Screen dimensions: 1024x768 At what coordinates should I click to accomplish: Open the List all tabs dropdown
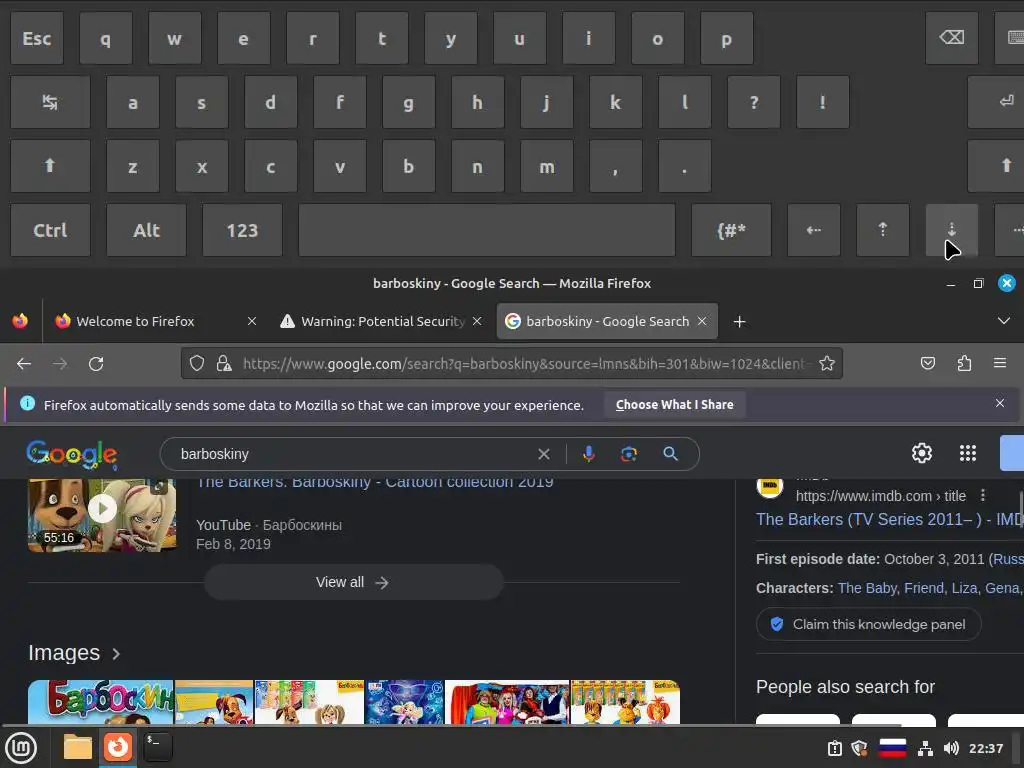(1004, 321)
